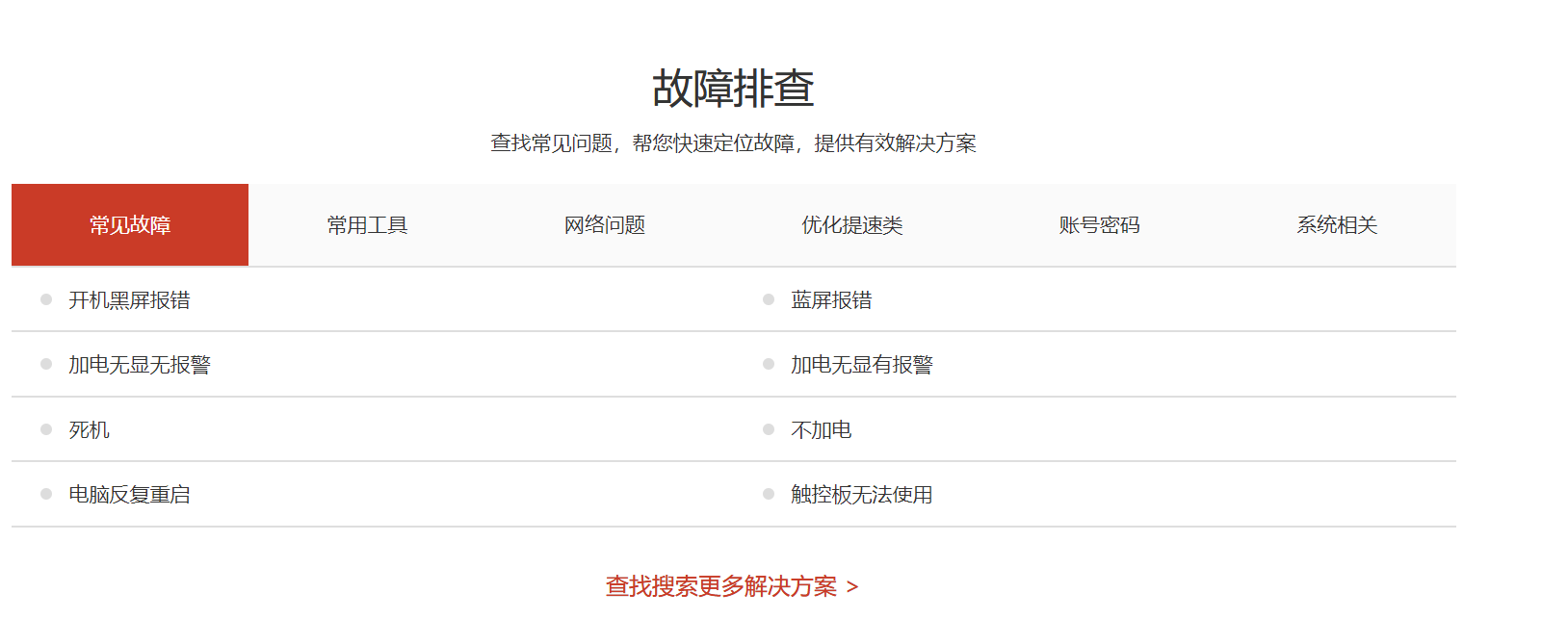Click the bullet dot beside 蓝屏报错
Viewport: 1568px width, 619px height.
(769, 299)
